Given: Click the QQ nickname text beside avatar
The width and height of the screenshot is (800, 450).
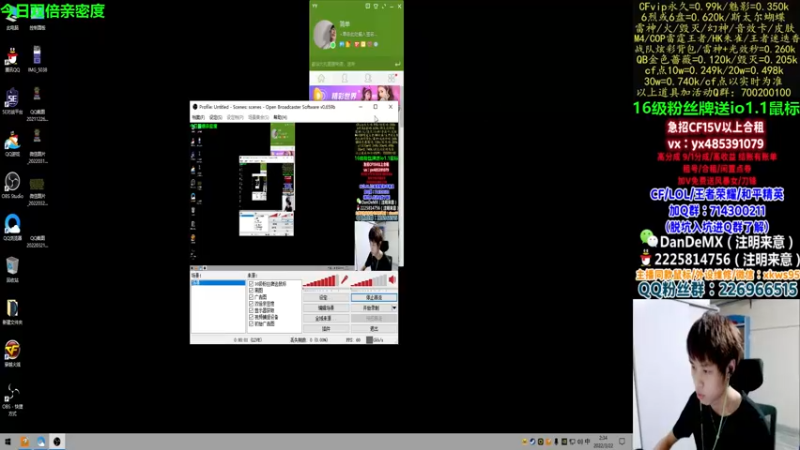Looking at the screenshot, I should (344, 24).
